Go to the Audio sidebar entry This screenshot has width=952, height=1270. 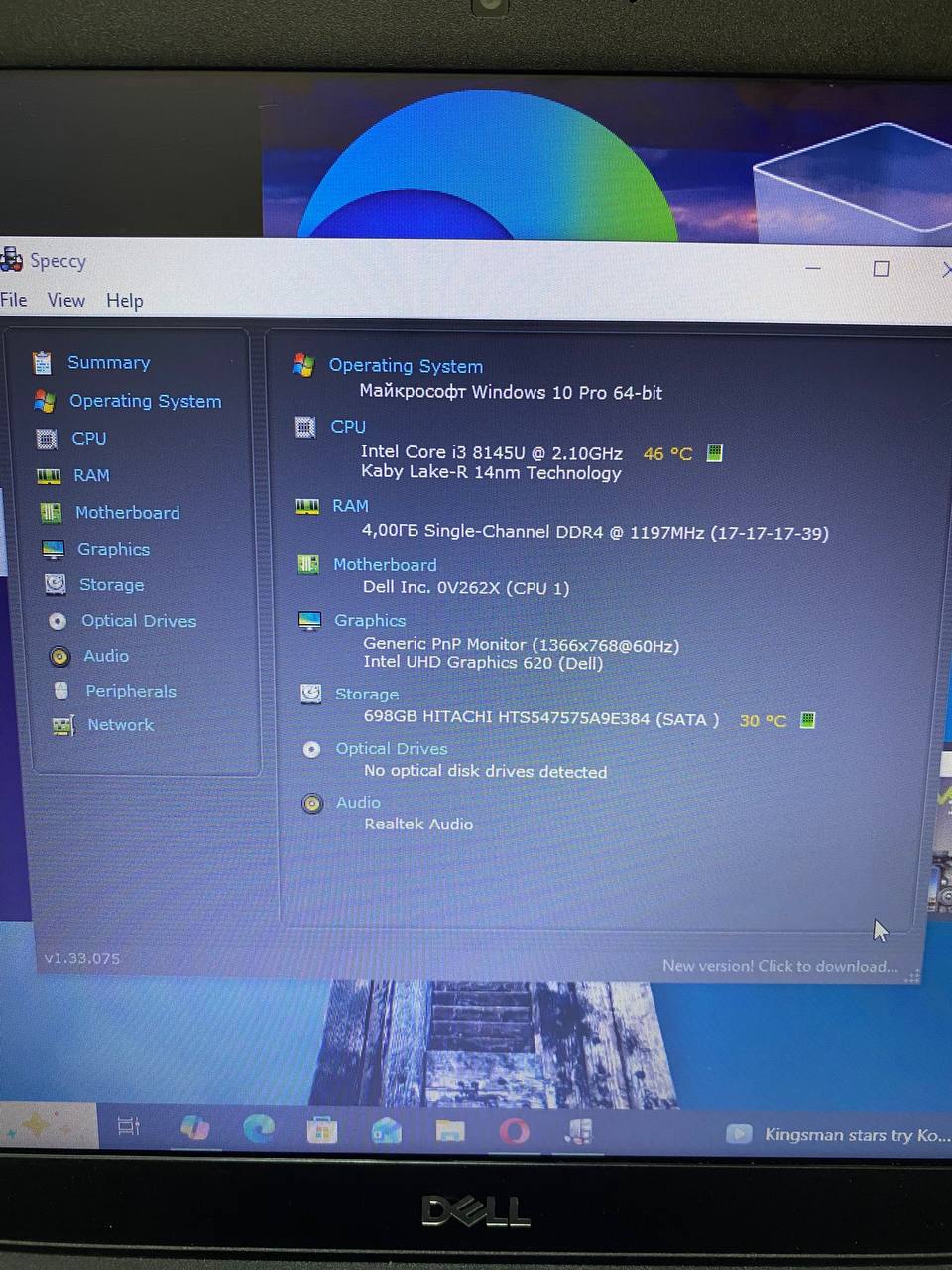click(106, 656)
